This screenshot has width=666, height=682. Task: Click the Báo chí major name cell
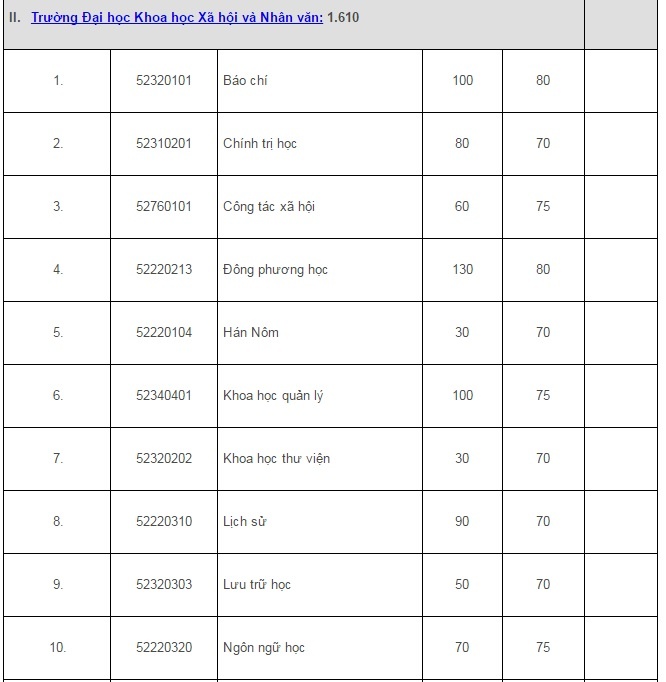[x=245, y=80]
